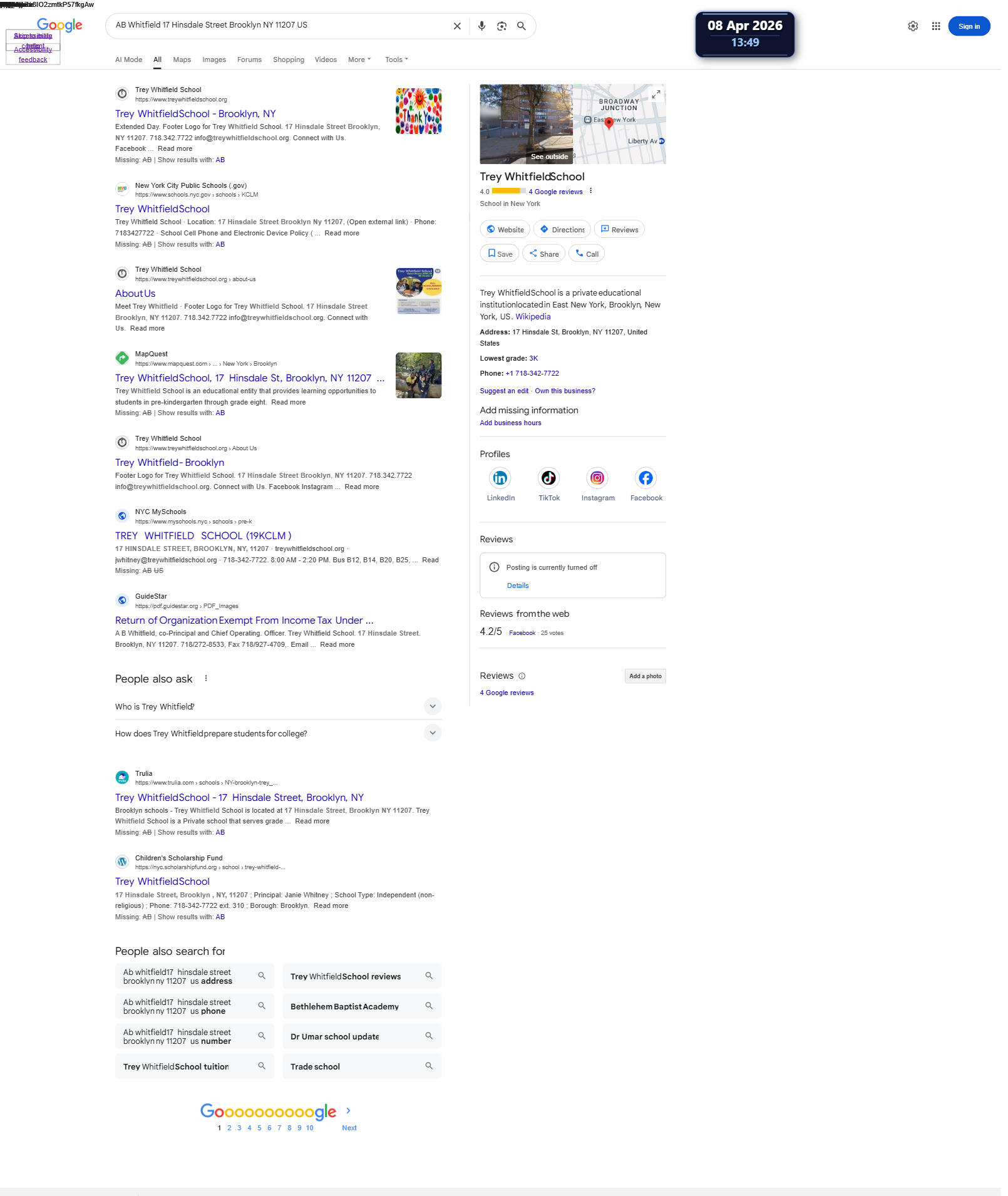This screenshot has width=1008, height=1196.
Task: Open the LinkedIn profile icon
Action: 500,478
